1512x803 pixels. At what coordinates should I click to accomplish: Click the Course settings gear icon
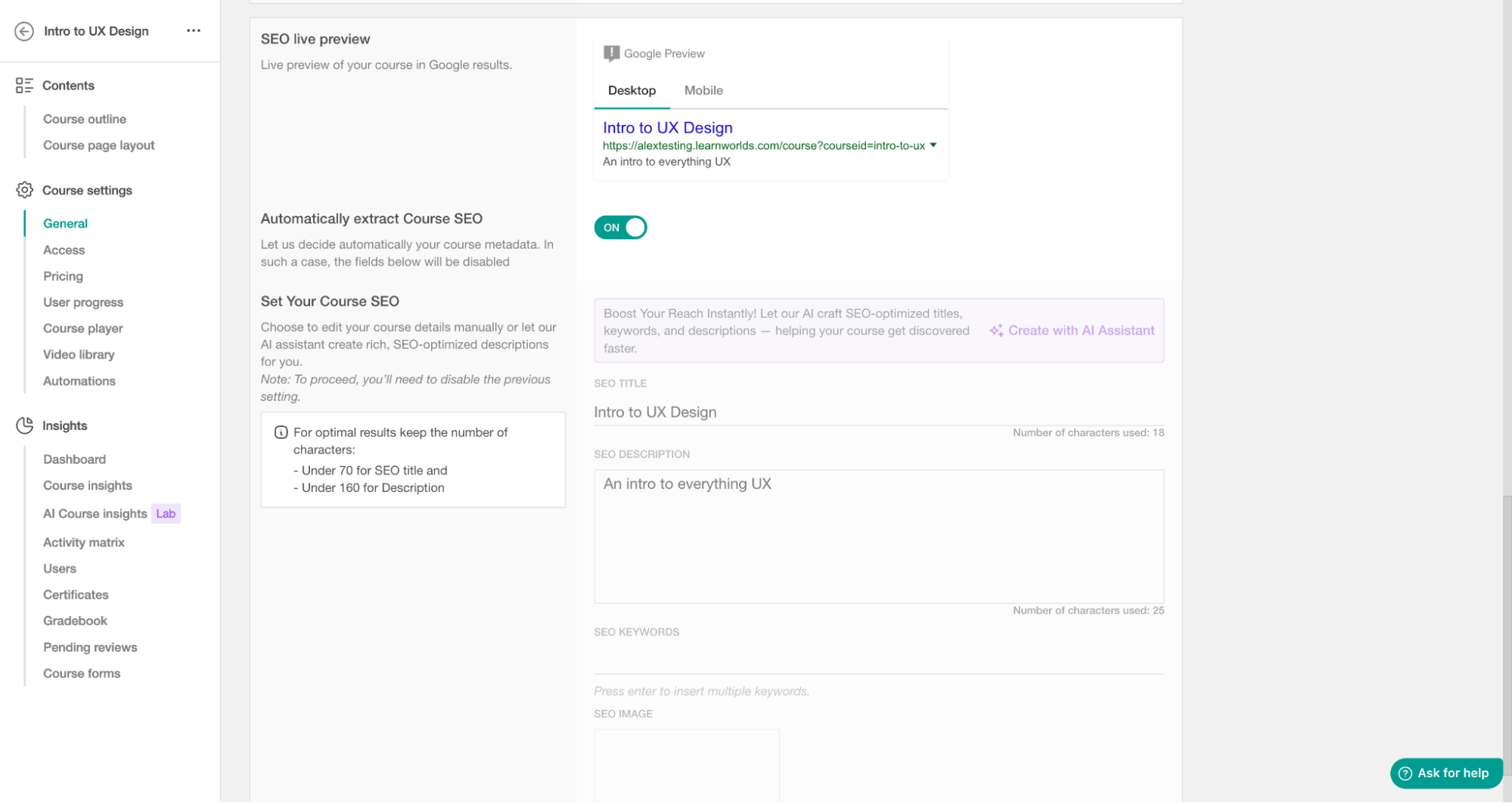pyautogui.click(x=23, y=190)
